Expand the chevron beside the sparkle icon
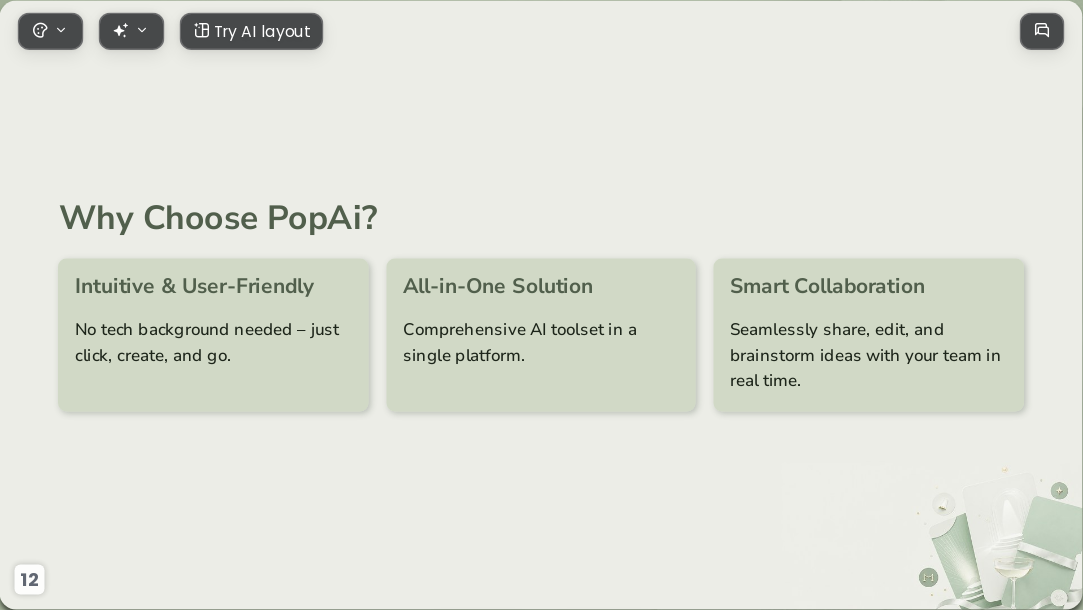The image size is (1083, 611). coord(142,30)
